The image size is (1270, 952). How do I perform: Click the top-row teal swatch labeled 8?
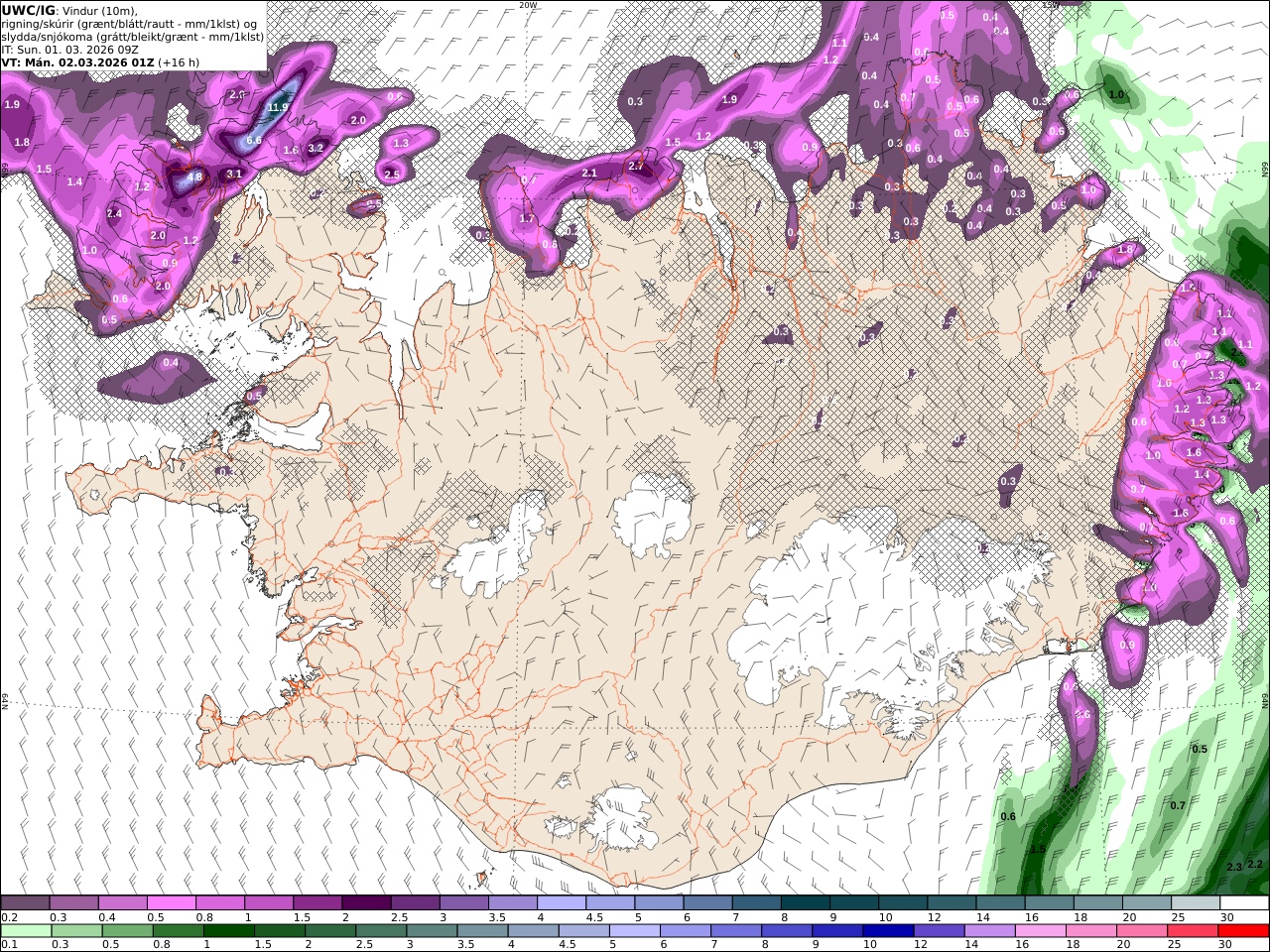click(x=806, y=903)
